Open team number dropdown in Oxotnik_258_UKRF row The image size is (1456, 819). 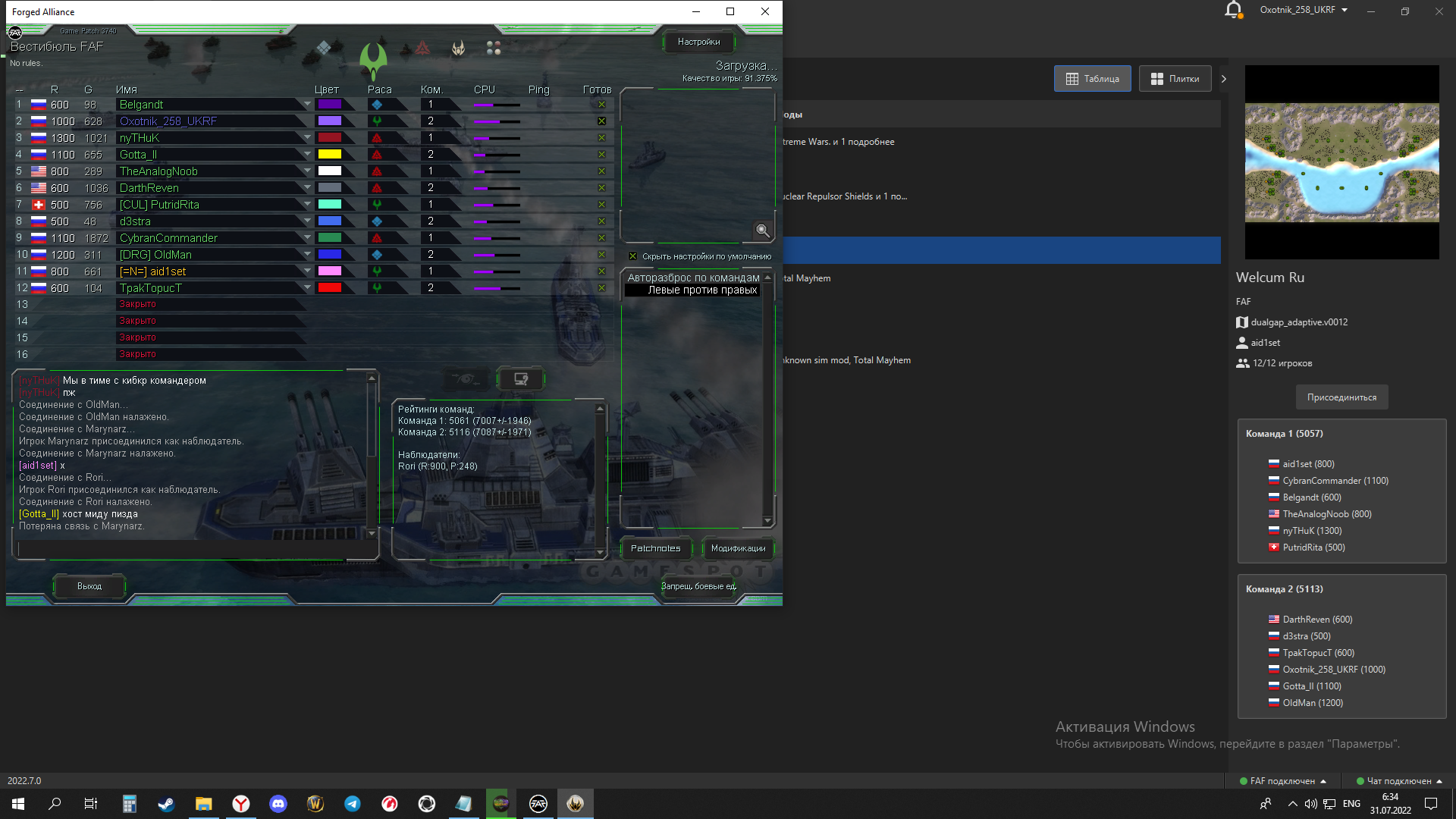tap(440, 121)
